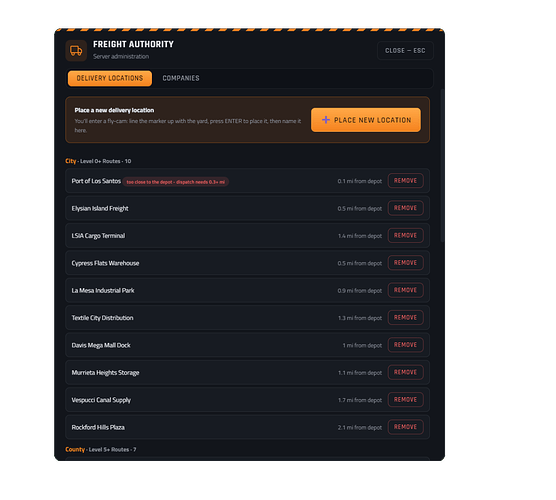
Task: Click '0.9 mi from depot' distance text
Action: 360,291
